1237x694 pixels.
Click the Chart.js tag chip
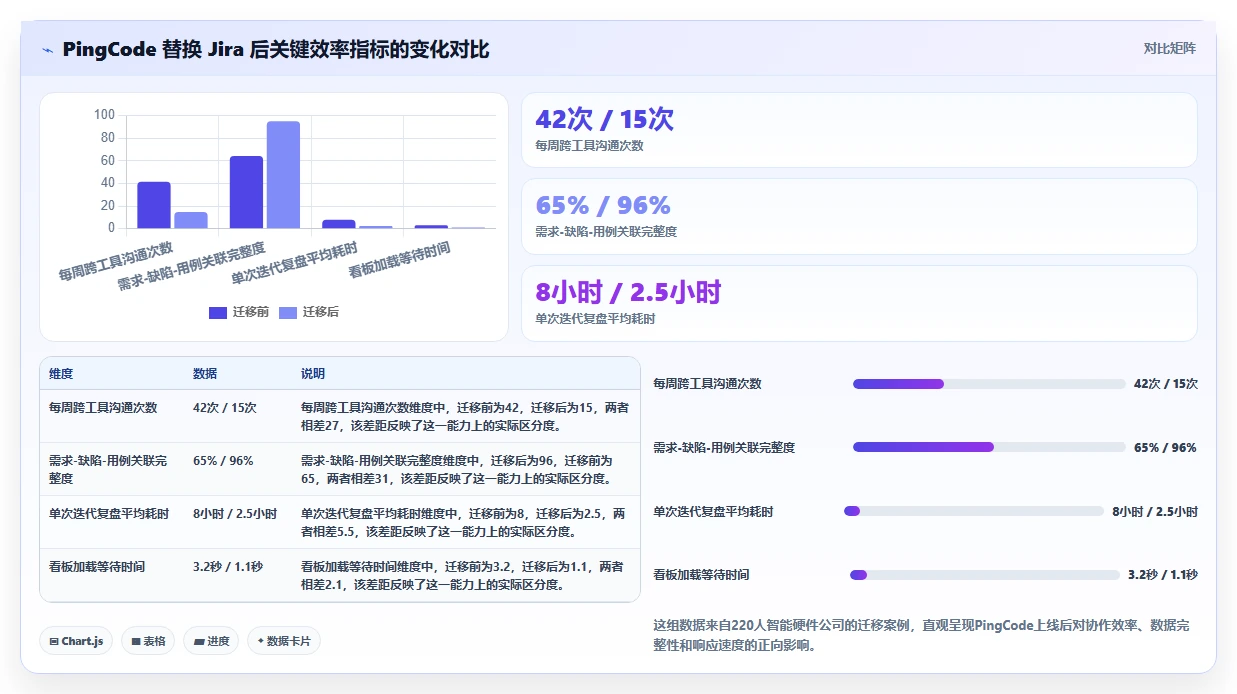[76, 641]
